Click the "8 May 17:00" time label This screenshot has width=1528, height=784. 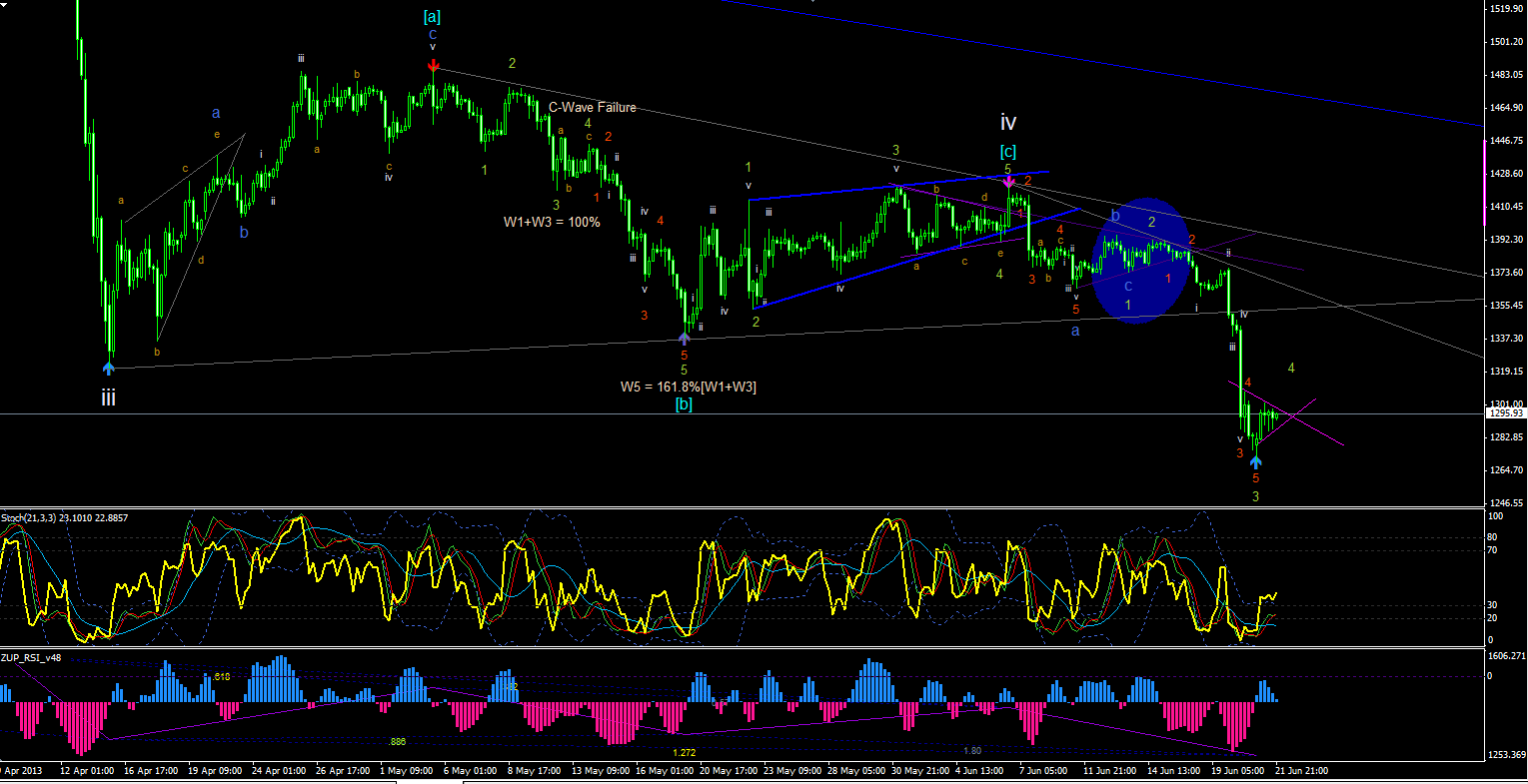click(535, 771)
